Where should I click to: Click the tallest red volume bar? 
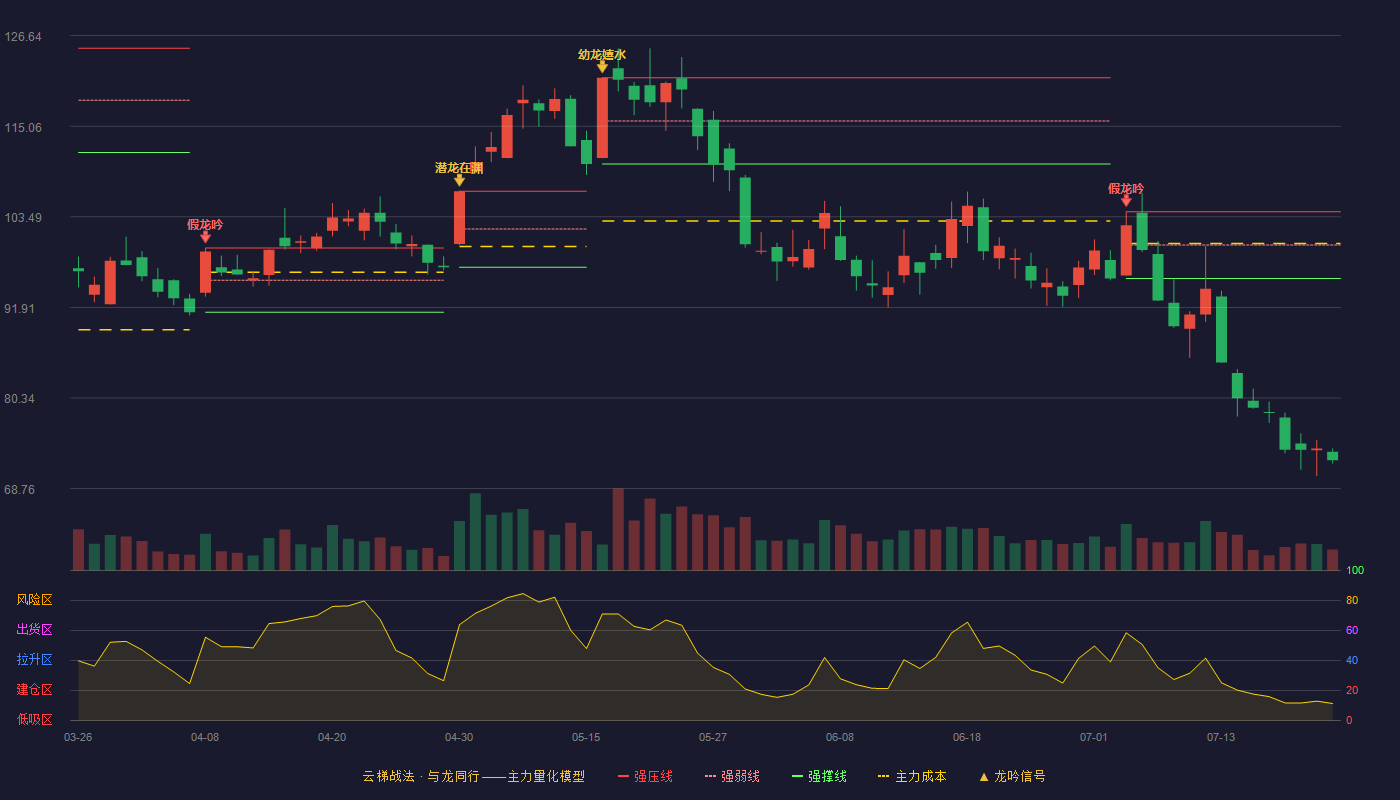pos(618,529)
